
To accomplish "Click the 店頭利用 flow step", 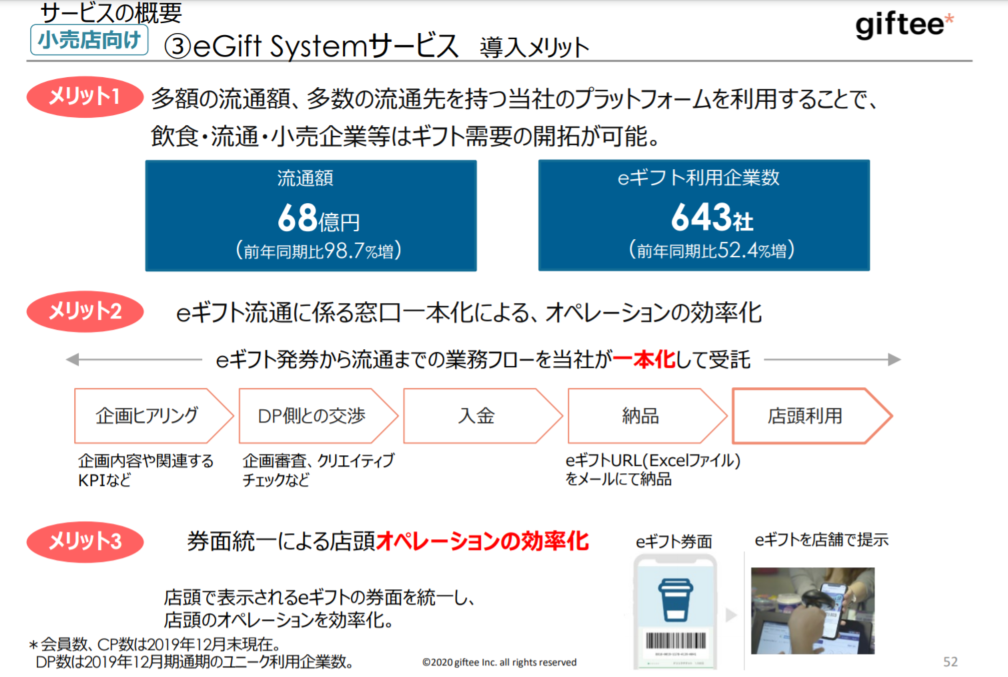I will 812,416.
